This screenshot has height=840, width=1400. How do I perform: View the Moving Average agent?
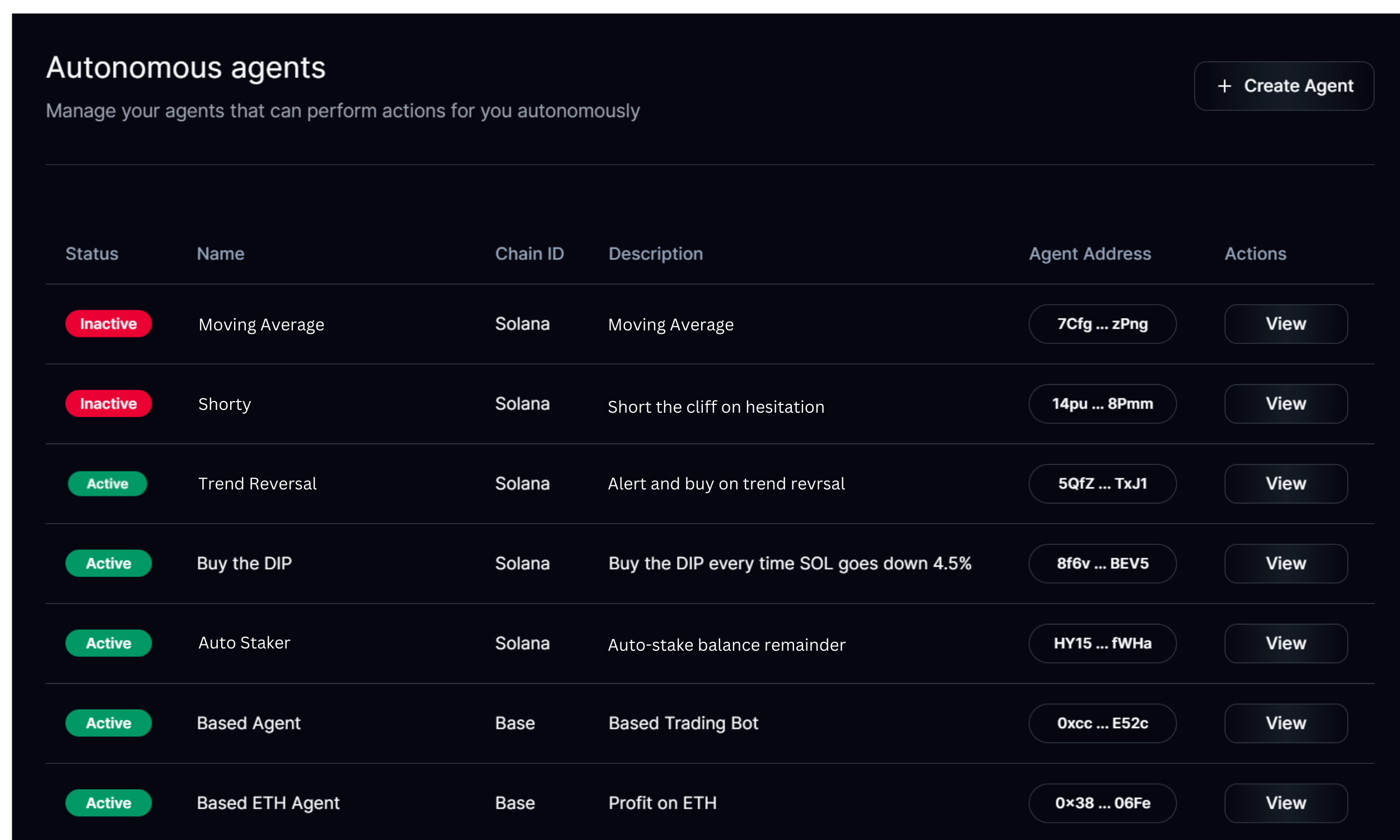point(1285,324)
